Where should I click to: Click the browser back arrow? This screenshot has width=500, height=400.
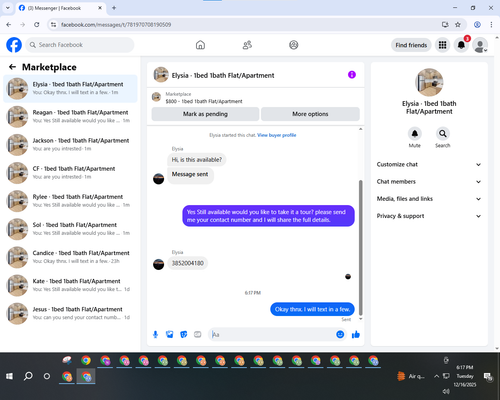pos(9,24)
